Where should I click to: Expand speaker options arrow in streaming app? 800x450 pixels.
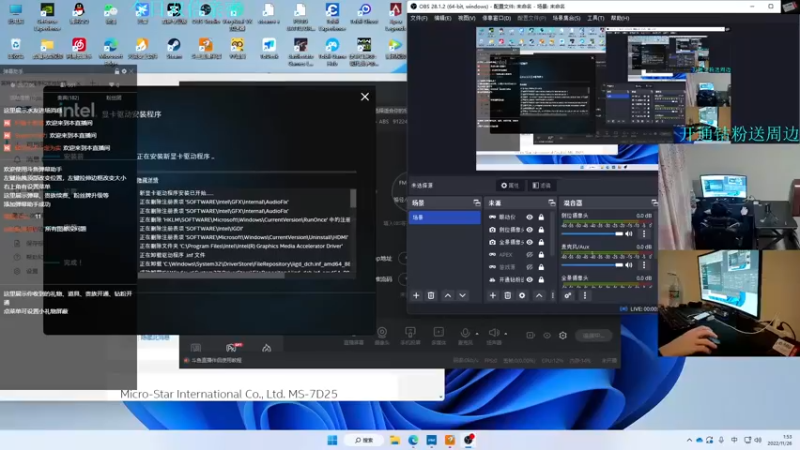point(506,334)
